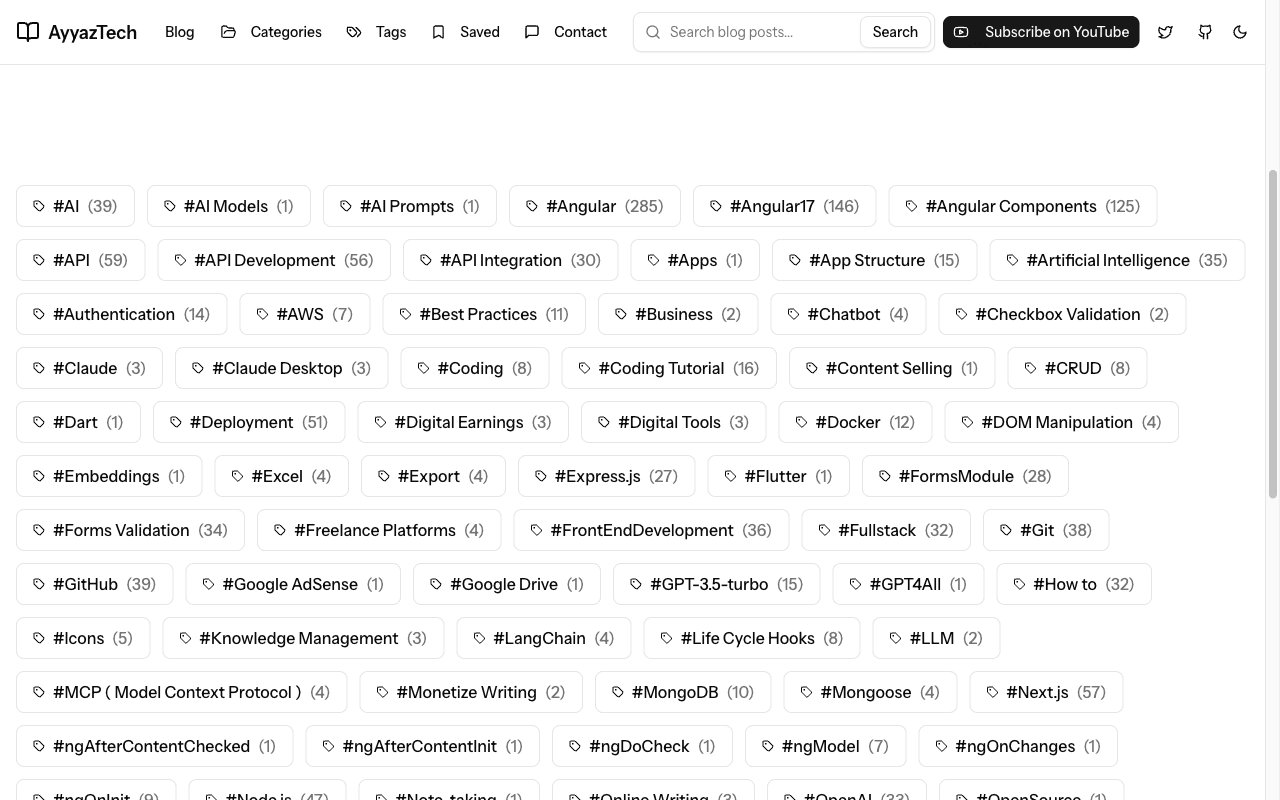
Task: Click the tag icon on #CRUD chip
Action: 1030,368
